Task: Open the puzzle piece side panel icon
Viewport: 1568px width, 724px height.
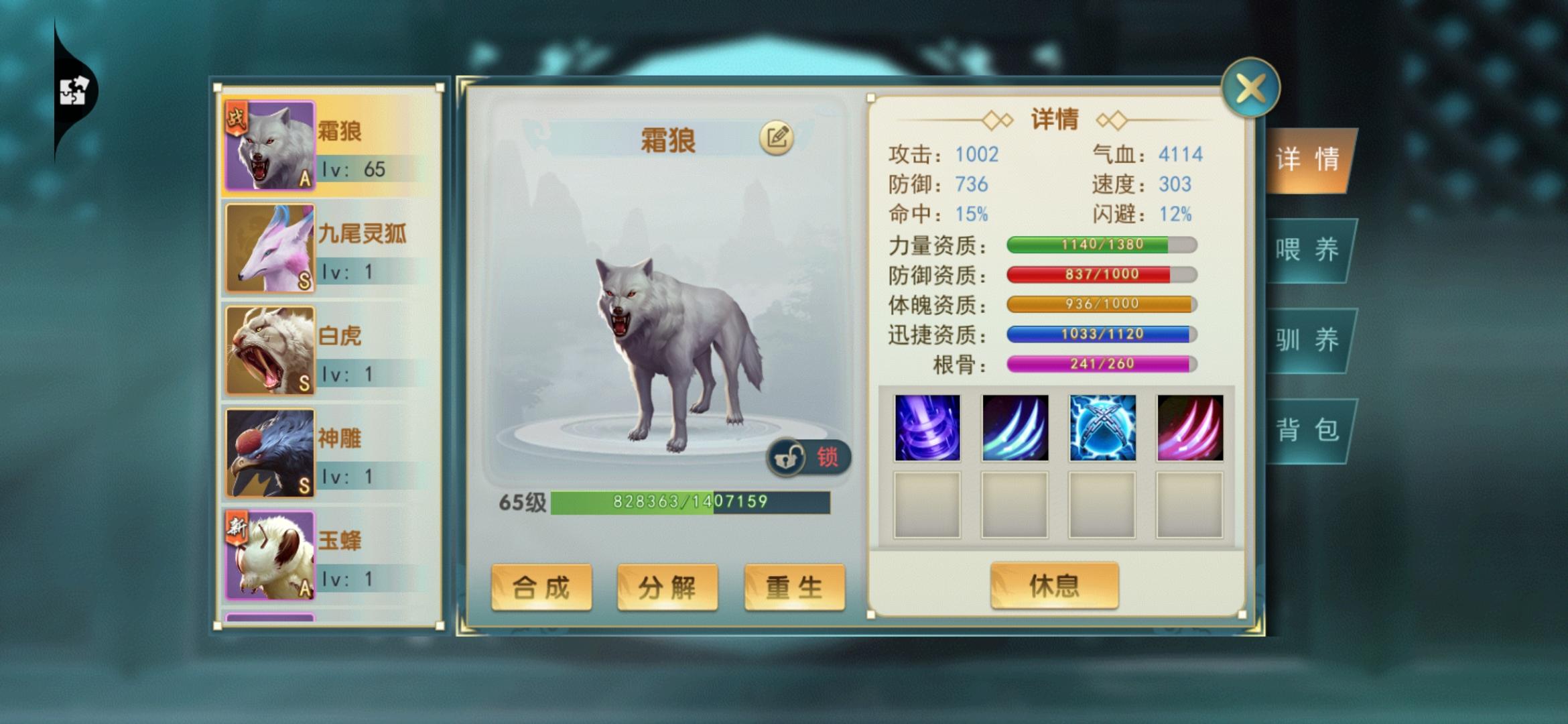Action: tap(74, 90)
